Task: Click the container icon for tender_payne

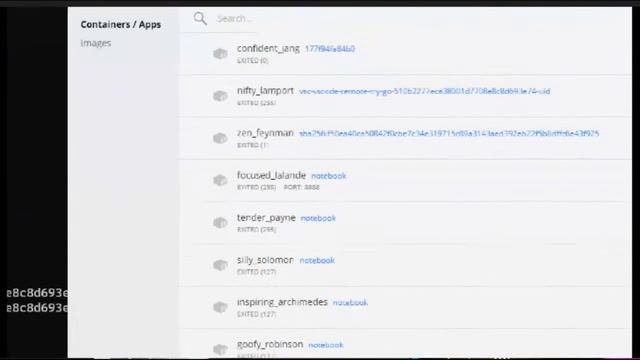Action: pos(220,223)
